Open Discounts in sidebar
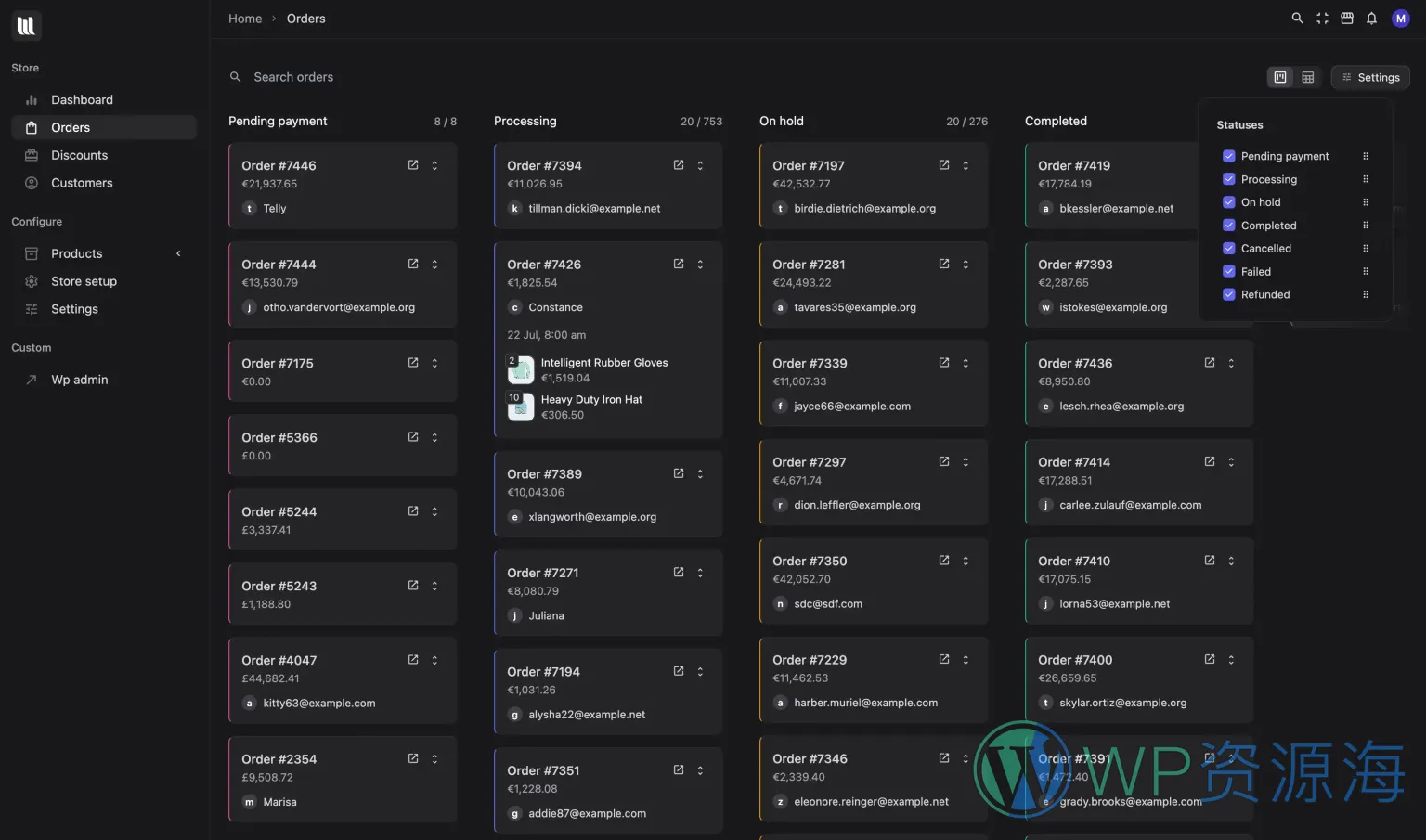Screen dimensions: 1426x840 click(104, 155)
